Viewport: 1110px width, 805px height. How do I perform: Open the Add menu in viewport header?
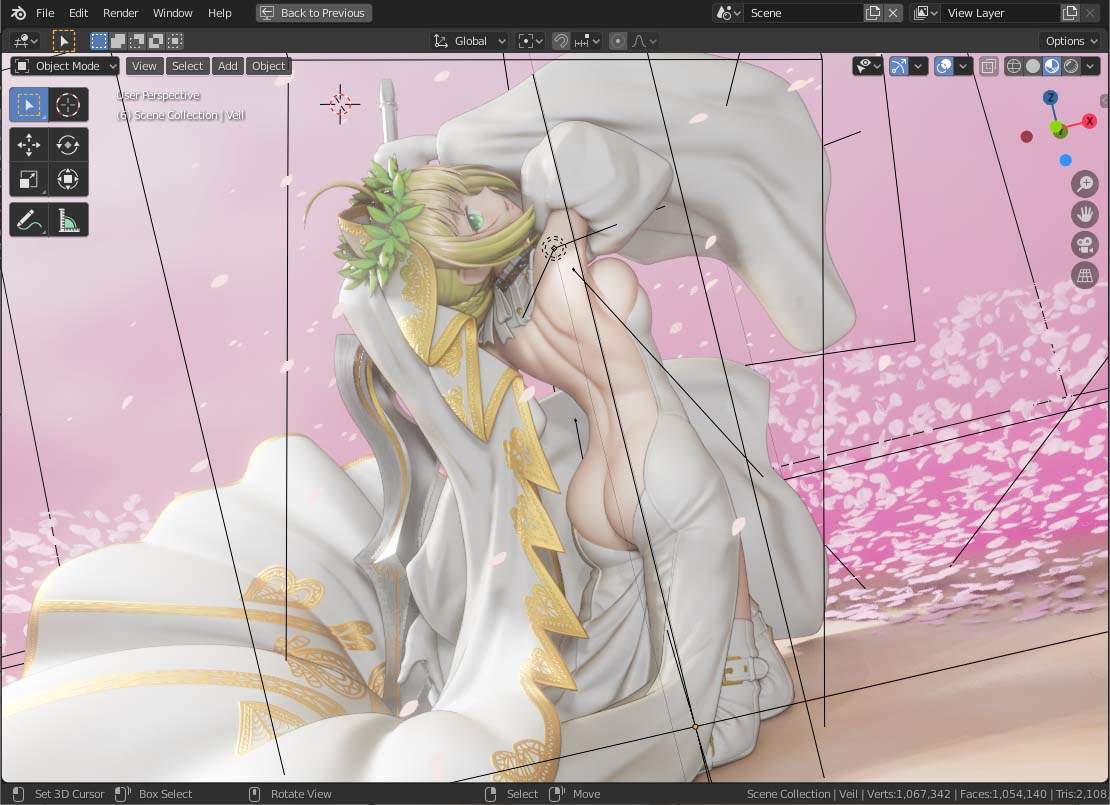pos(227,66)
